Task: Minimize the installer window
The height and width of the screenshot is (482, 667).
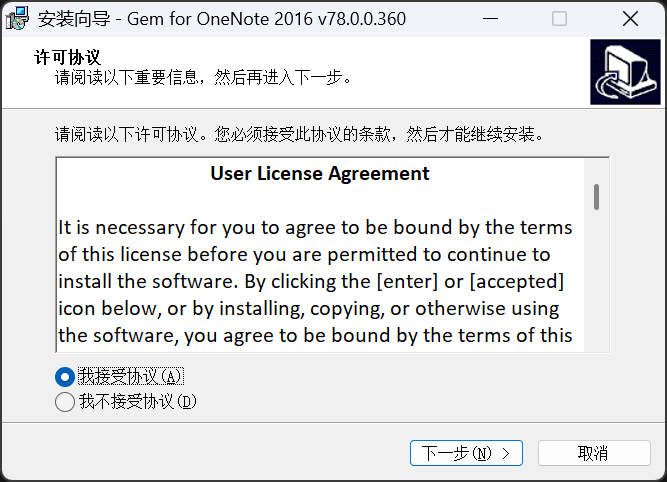Action: pos(489,19)
